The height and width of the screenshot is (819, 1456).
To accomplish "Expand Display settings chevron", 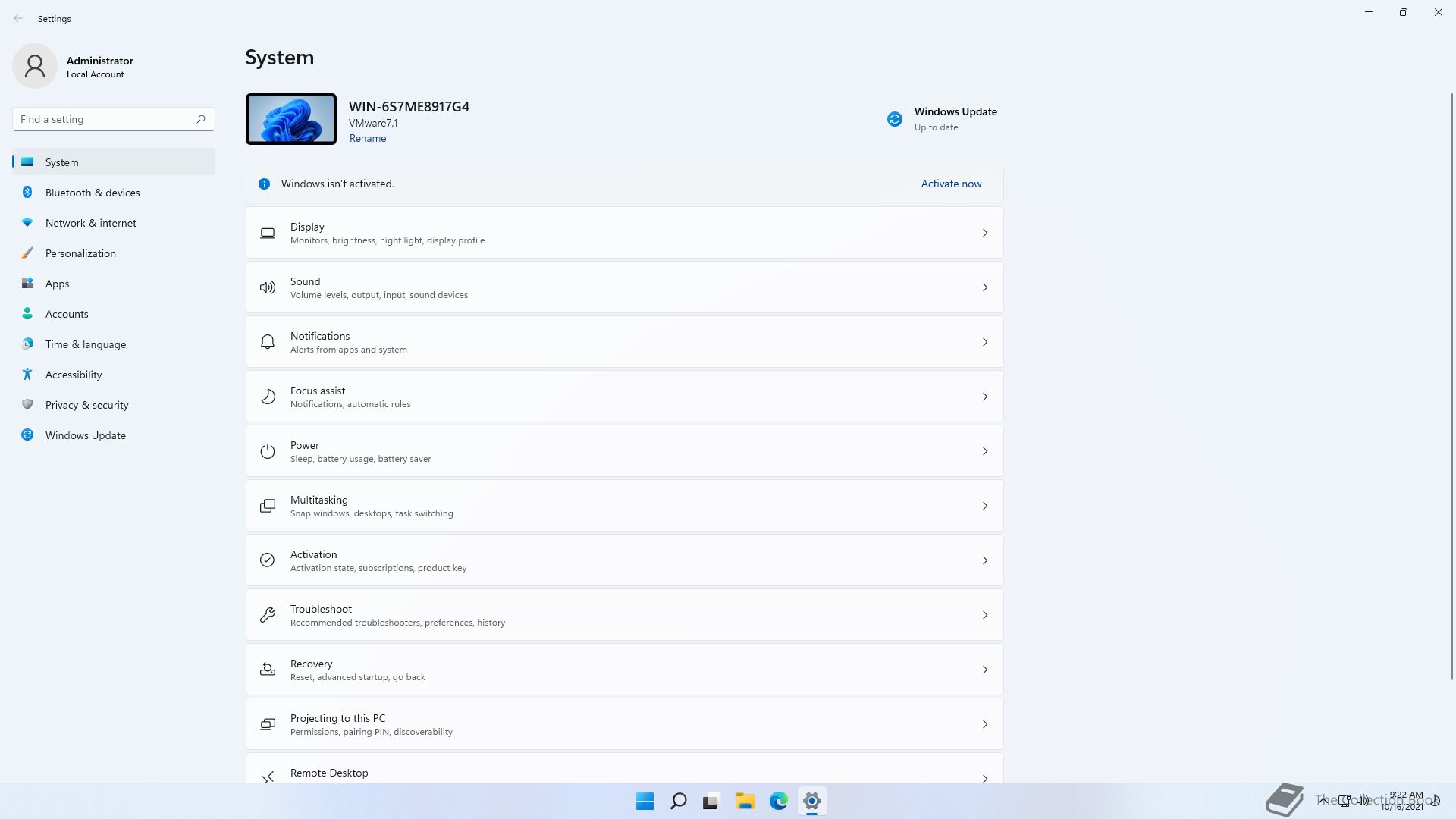I will pos(984,233).
